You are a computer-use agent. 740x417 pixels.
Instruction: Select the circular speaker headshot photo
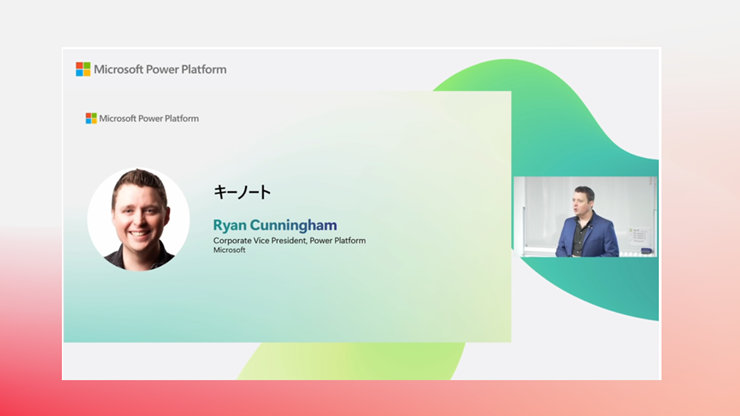tap(138, 219)
